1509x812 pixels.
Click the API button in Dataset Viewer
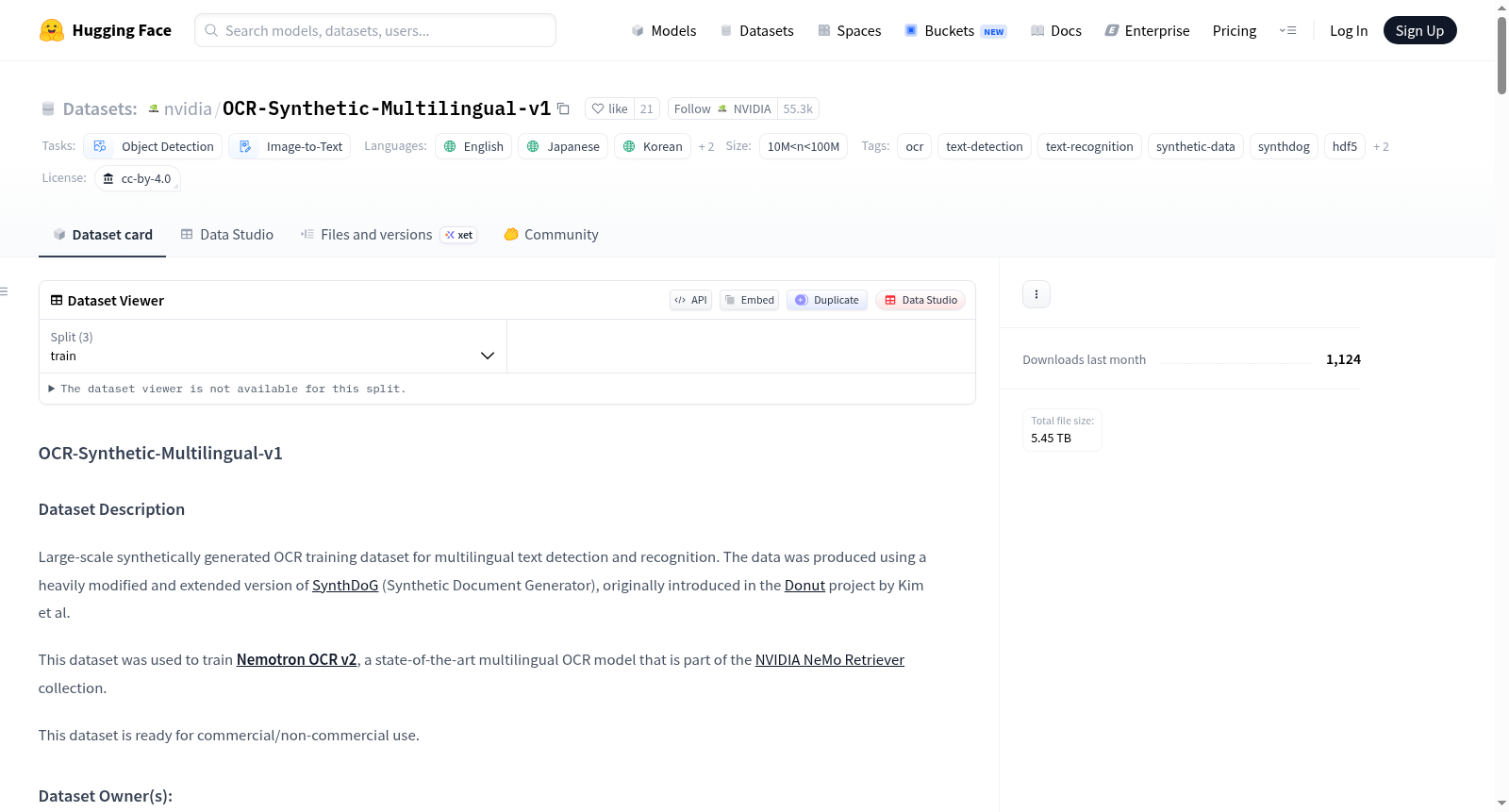pyautogui.click(x=690, y=300)
